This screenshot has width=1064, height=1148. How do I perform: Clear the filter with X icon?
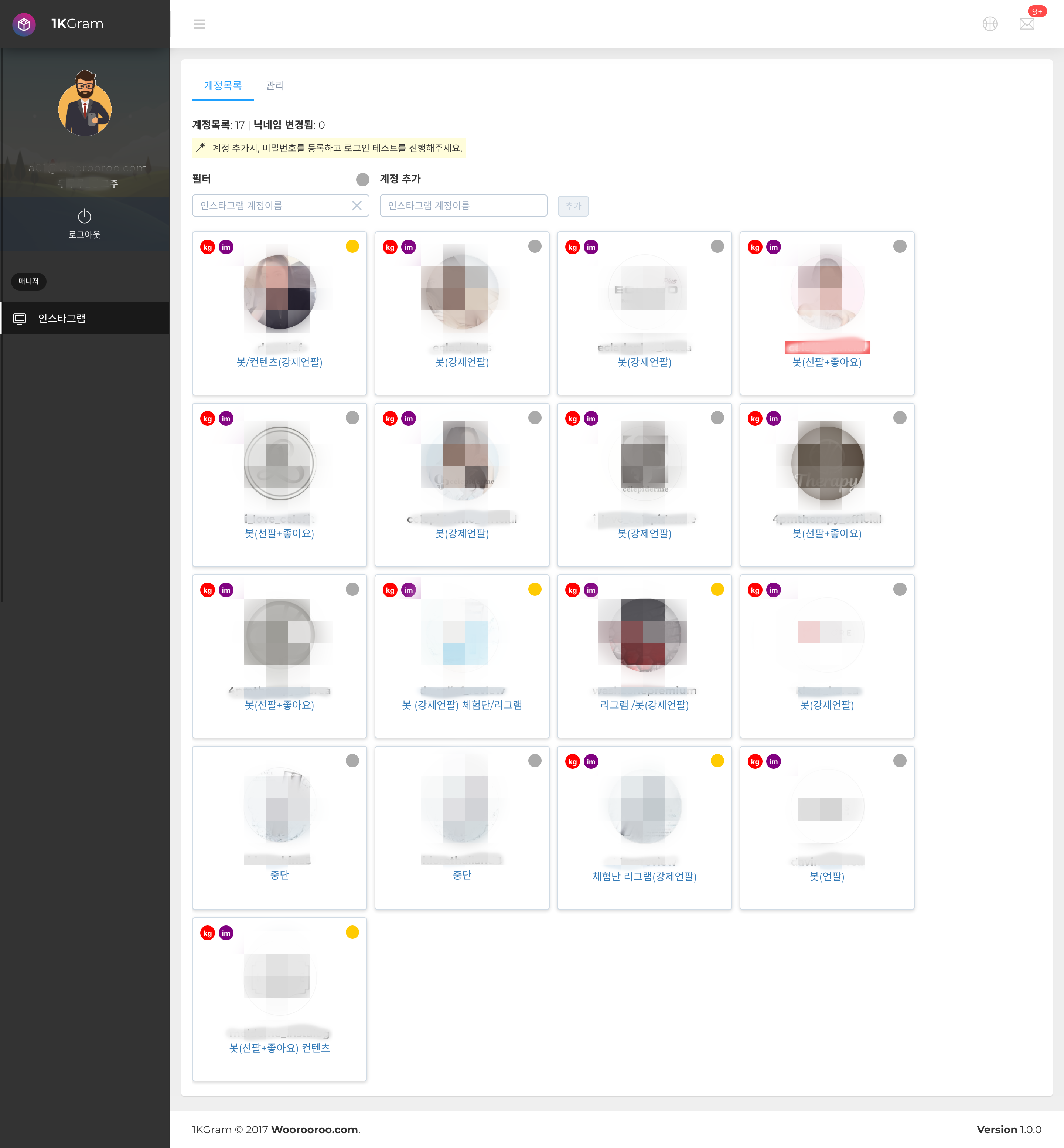point(357,206)
